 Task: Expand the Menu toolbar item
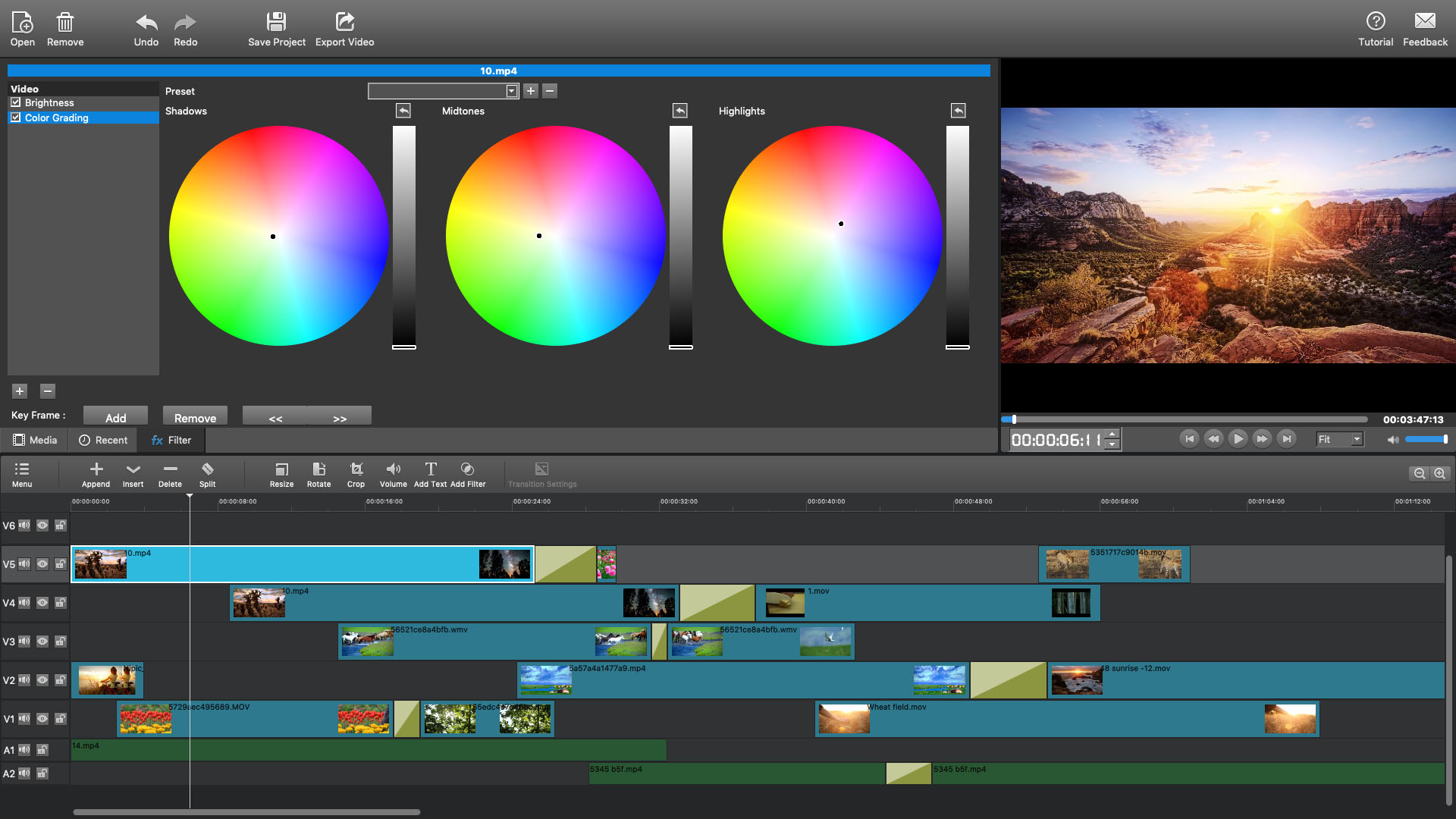click(x=22, y=474)
